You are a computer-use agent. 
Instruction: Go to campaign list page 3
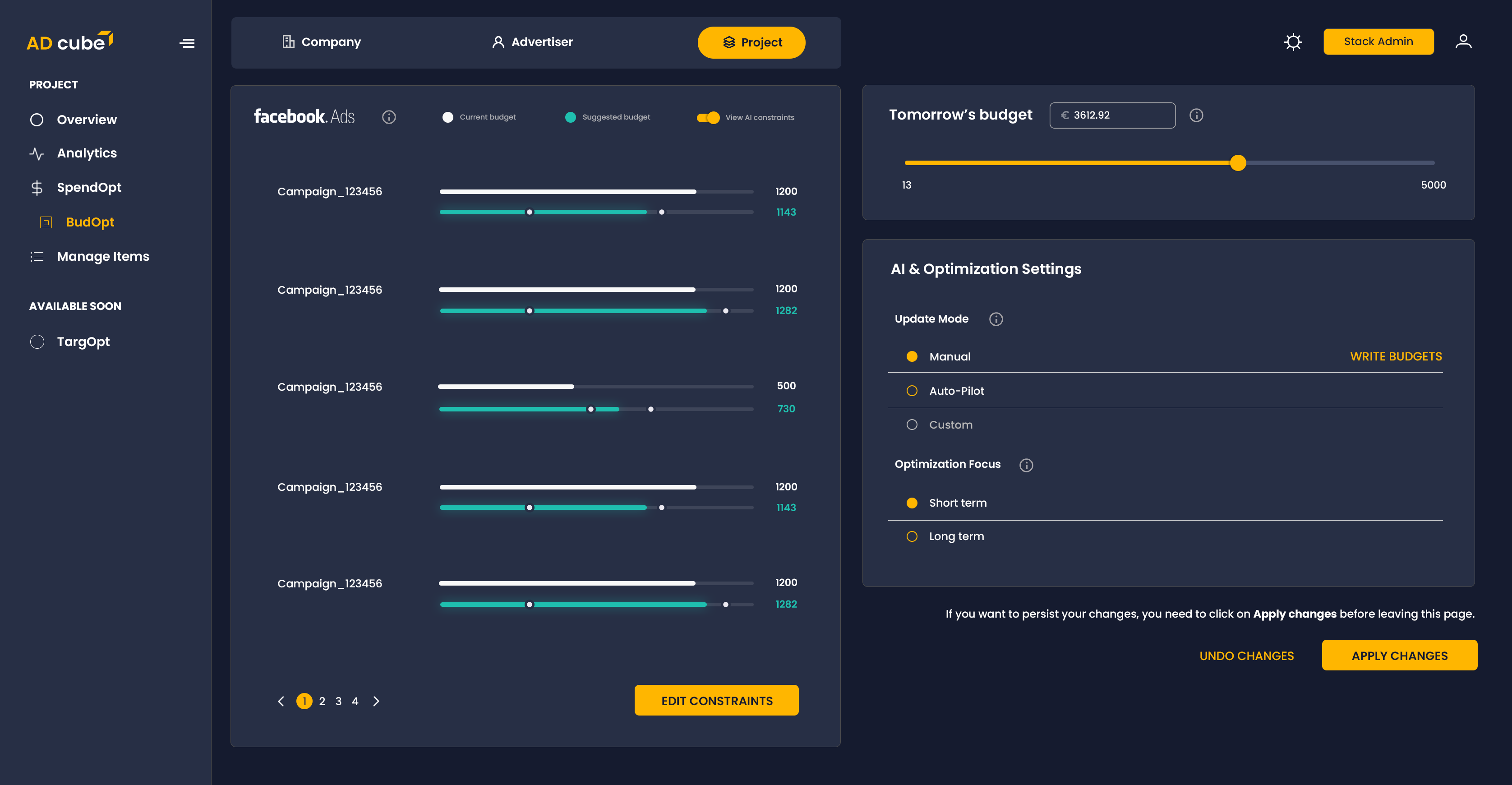click(338, 701)
